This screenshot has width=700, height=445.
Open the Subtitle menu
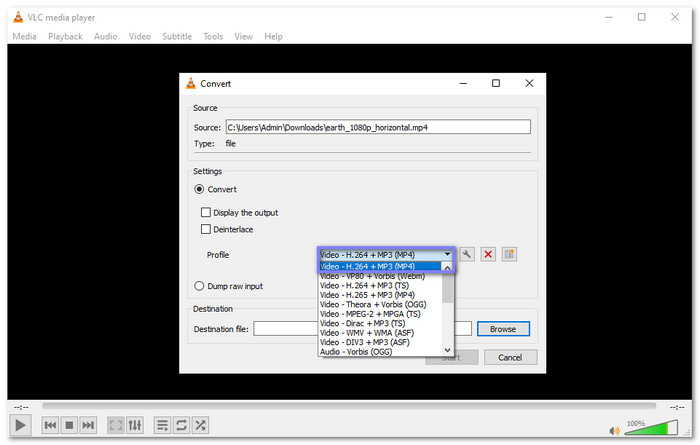point(177,37)
